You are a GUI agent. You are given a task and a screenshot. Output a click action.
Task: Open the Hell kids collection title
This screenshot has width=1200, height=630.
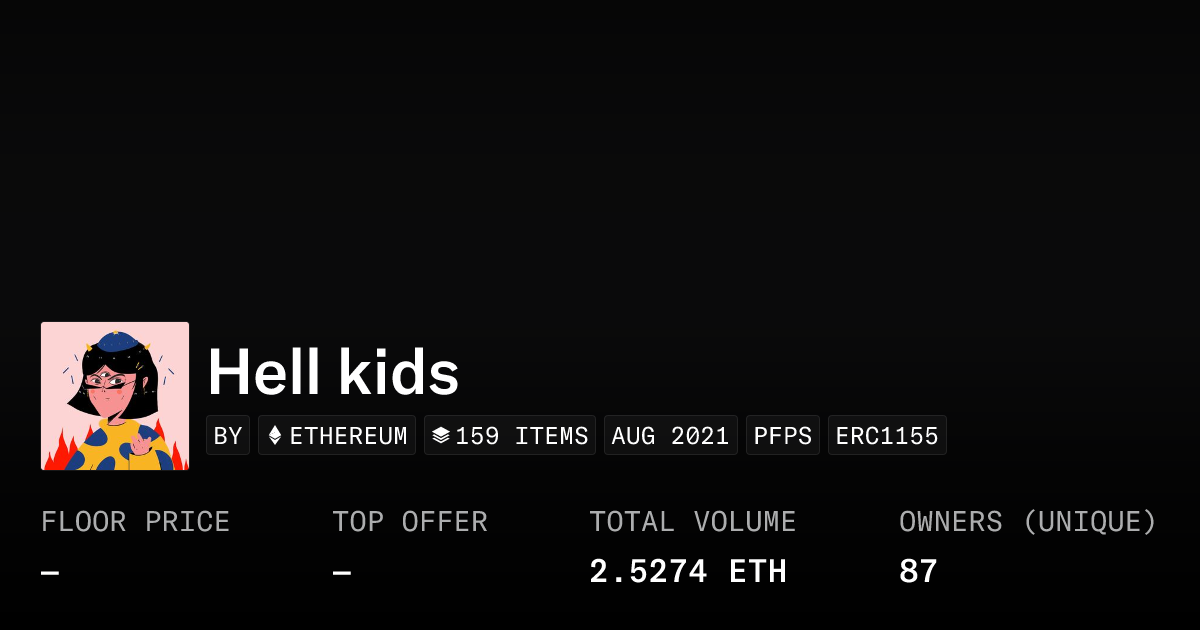click(x=333, y=373)
